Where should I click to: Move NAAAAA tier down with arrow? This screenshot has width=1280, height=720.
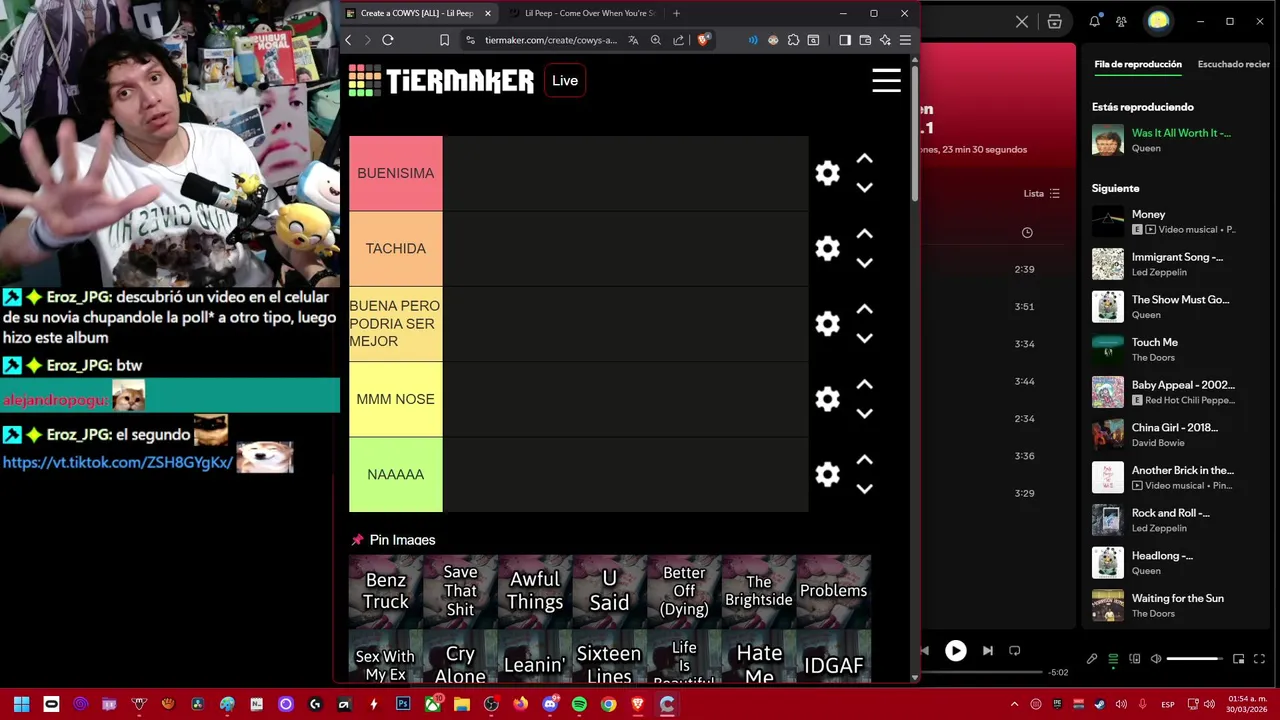coord(865,489)
